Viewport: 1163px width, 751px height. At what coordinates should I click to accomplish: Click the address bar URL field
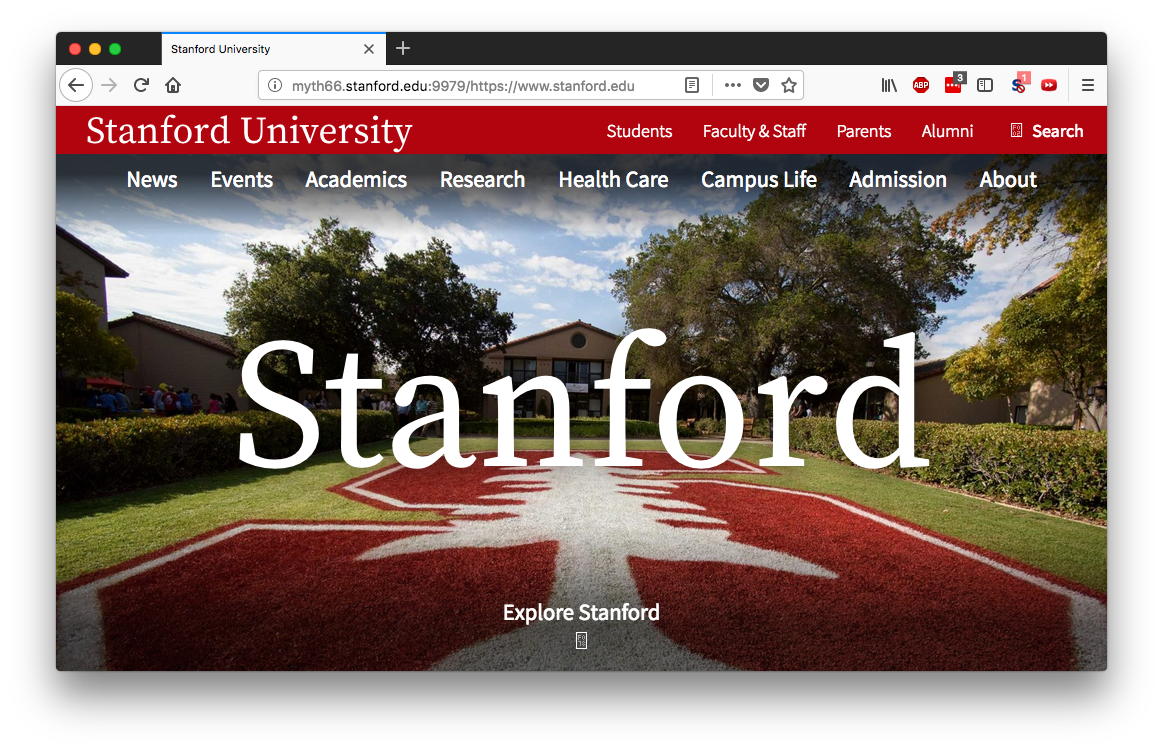(x=470, y=85)
